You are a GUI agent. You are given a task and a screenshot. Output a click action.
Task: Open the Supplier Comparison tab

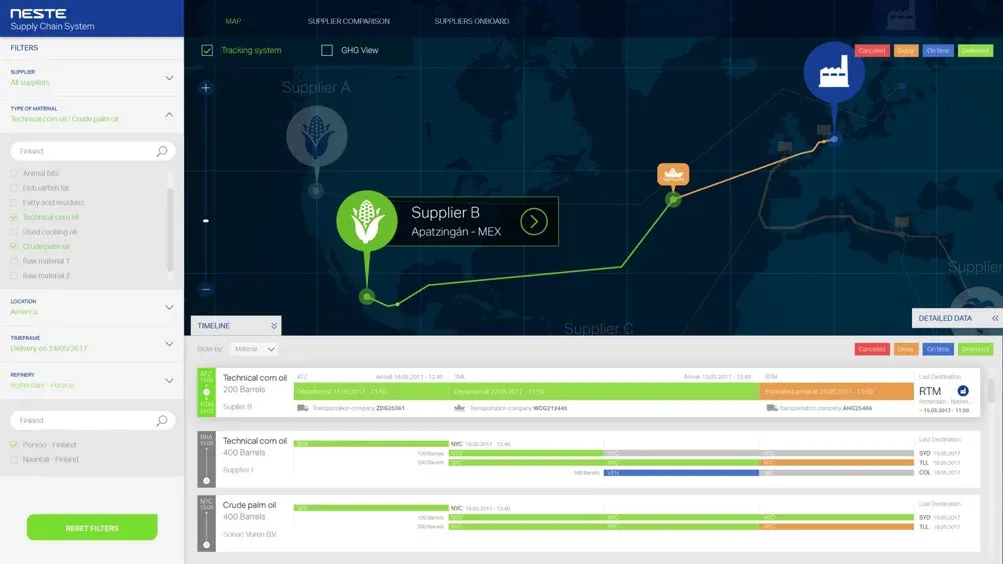point(349,21)
